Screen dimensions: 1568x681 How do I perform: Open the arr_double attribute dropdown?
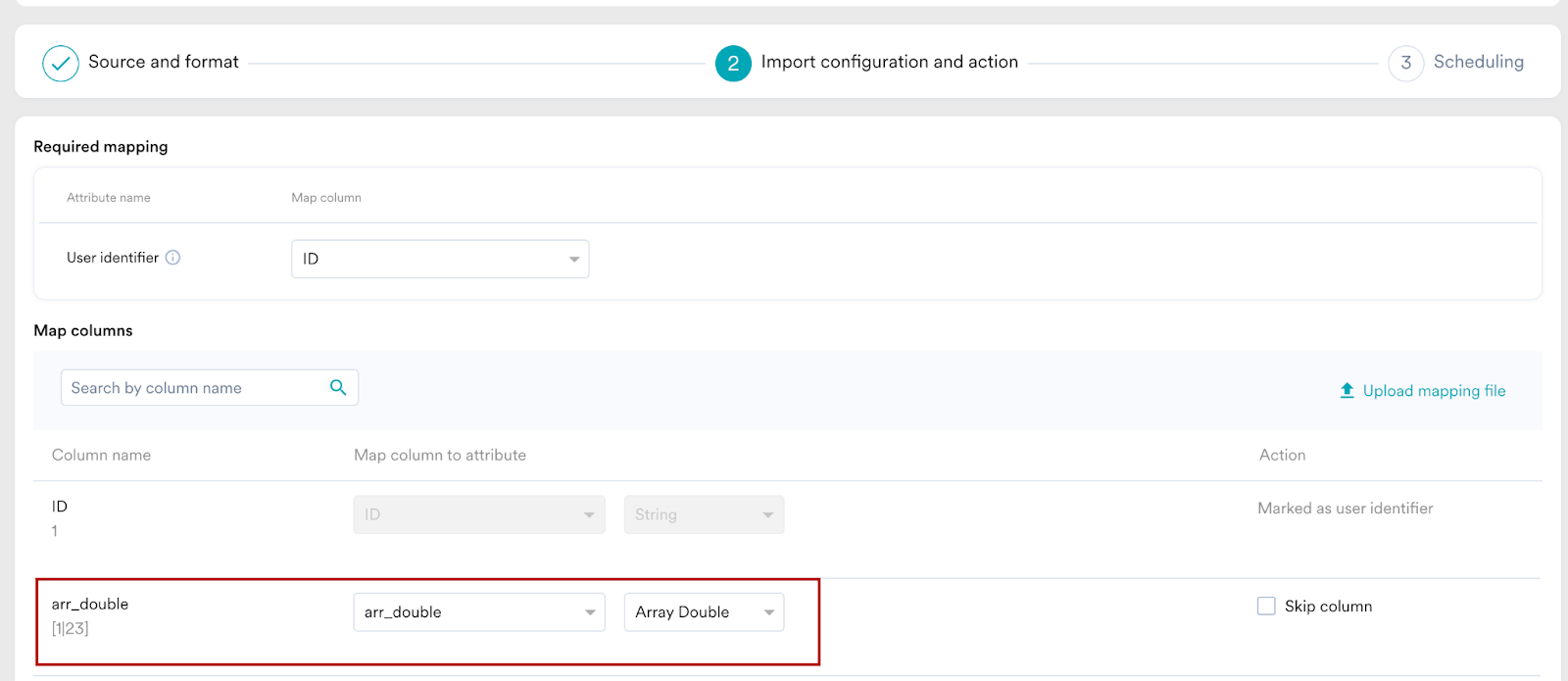[479, 612]
